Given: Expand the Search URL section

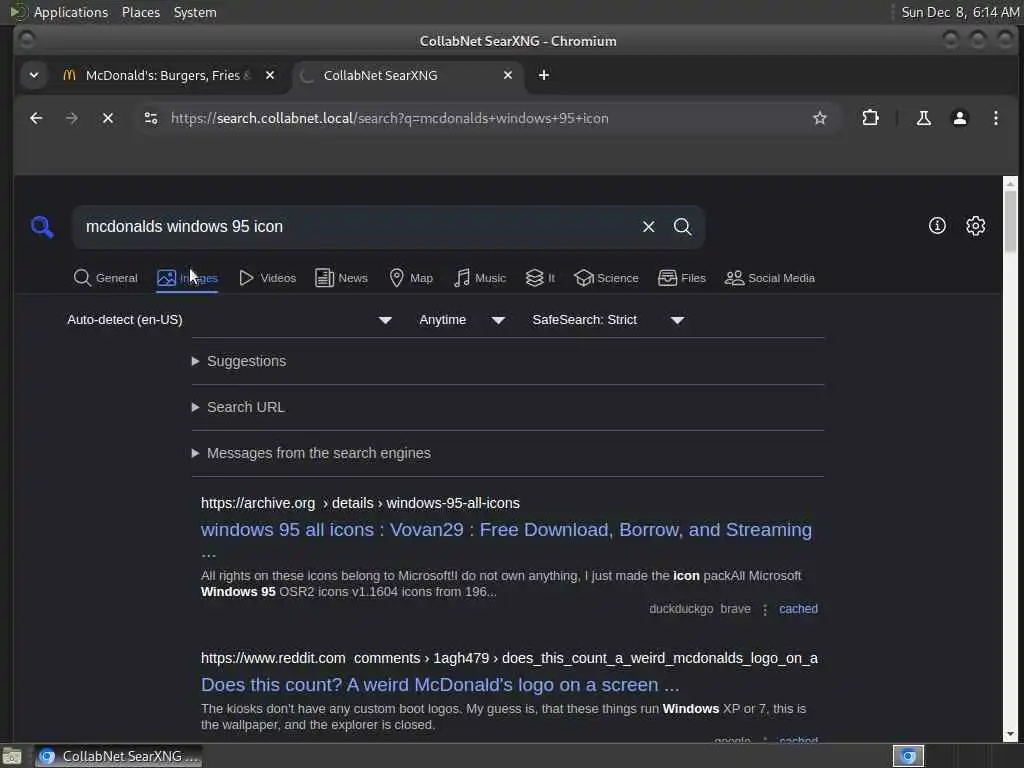Looking at the screenshot, I should click(x=238, y=407).
